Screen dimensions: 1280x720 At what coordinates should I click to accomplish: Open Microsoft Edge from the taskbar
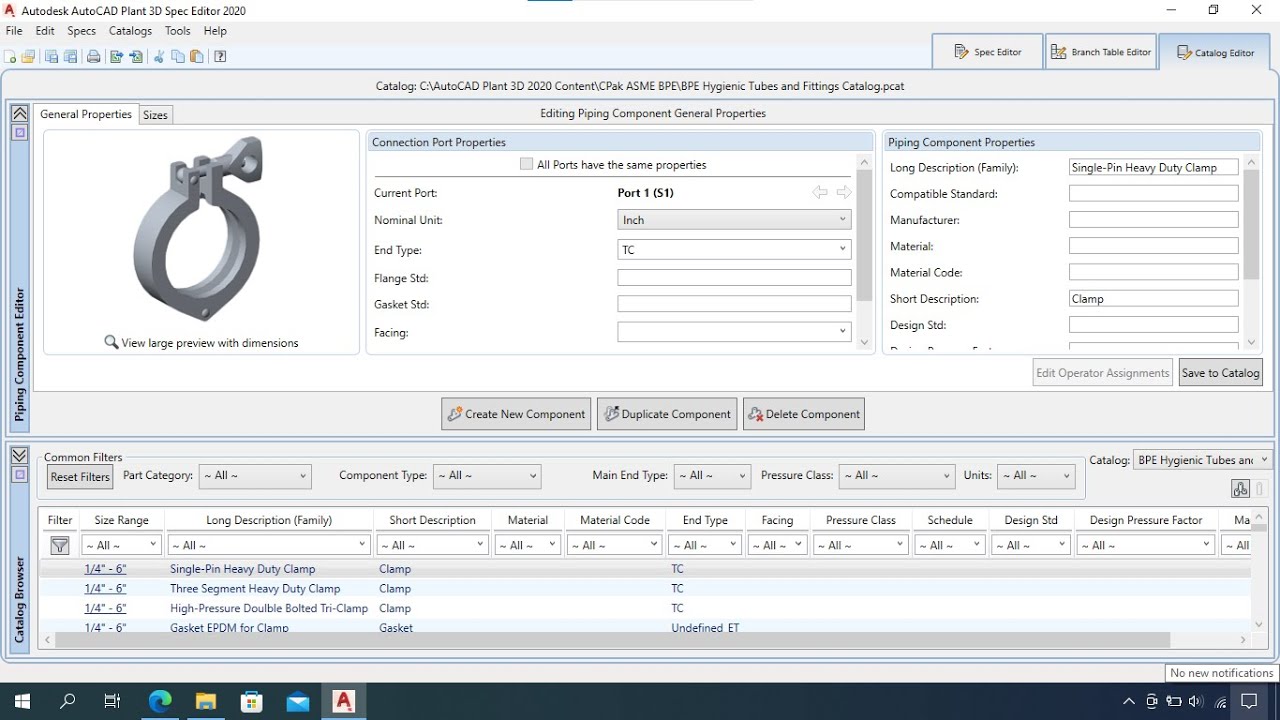pyautogui.click(x=160, y=702)
